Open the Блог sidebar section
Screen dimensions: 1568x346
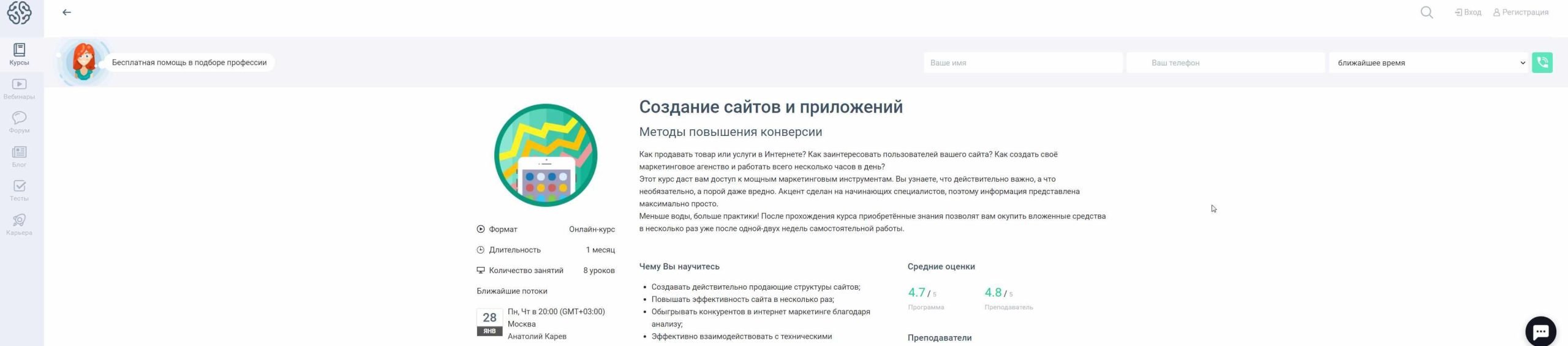[19, 156]
